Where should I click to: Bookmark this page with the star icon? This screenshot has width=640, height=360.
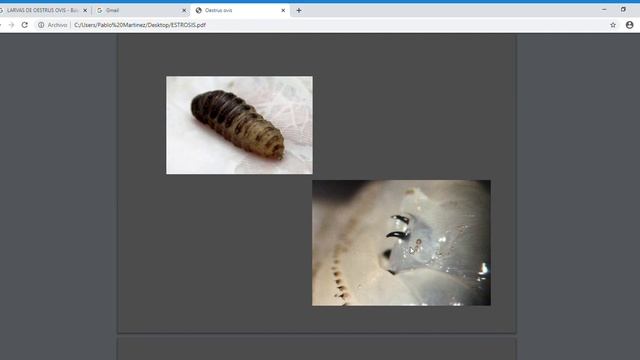tap(613, 25)
